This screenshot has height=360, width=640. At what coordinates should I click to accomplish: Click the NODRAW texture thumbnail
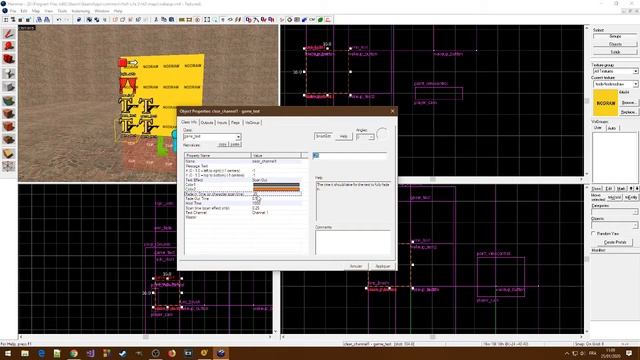[605, 103]
